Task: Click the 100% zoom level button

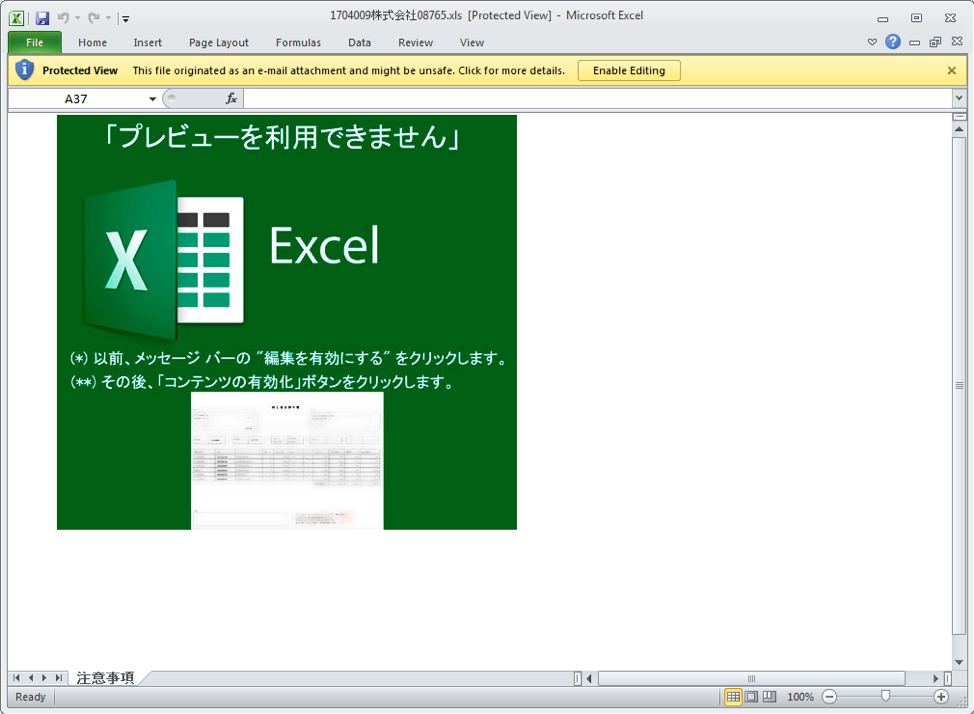Action: click(800, 697)
